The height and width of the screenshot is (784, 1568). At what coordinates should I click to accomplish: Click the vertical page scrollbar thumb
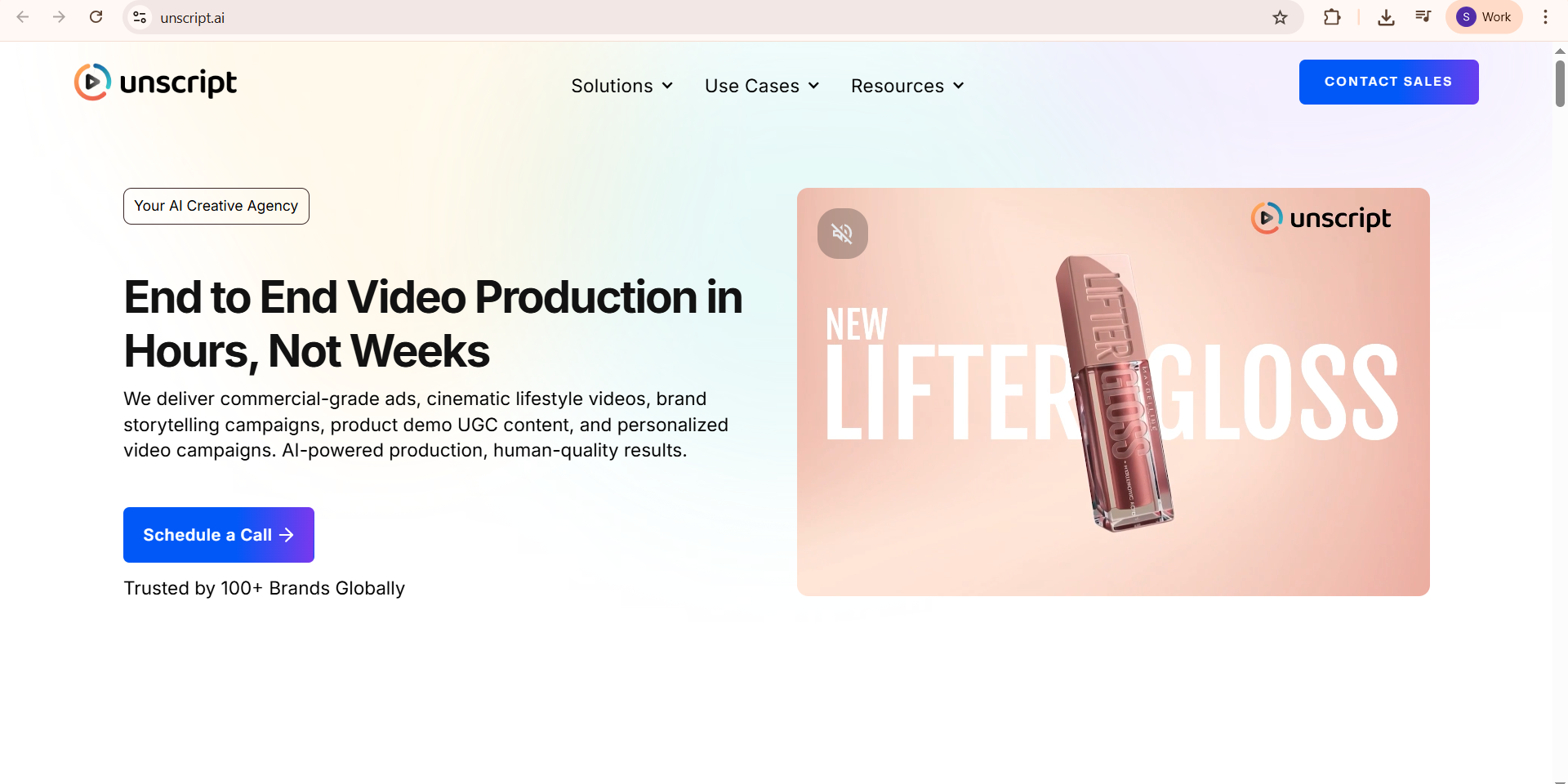coord(1560,83)
